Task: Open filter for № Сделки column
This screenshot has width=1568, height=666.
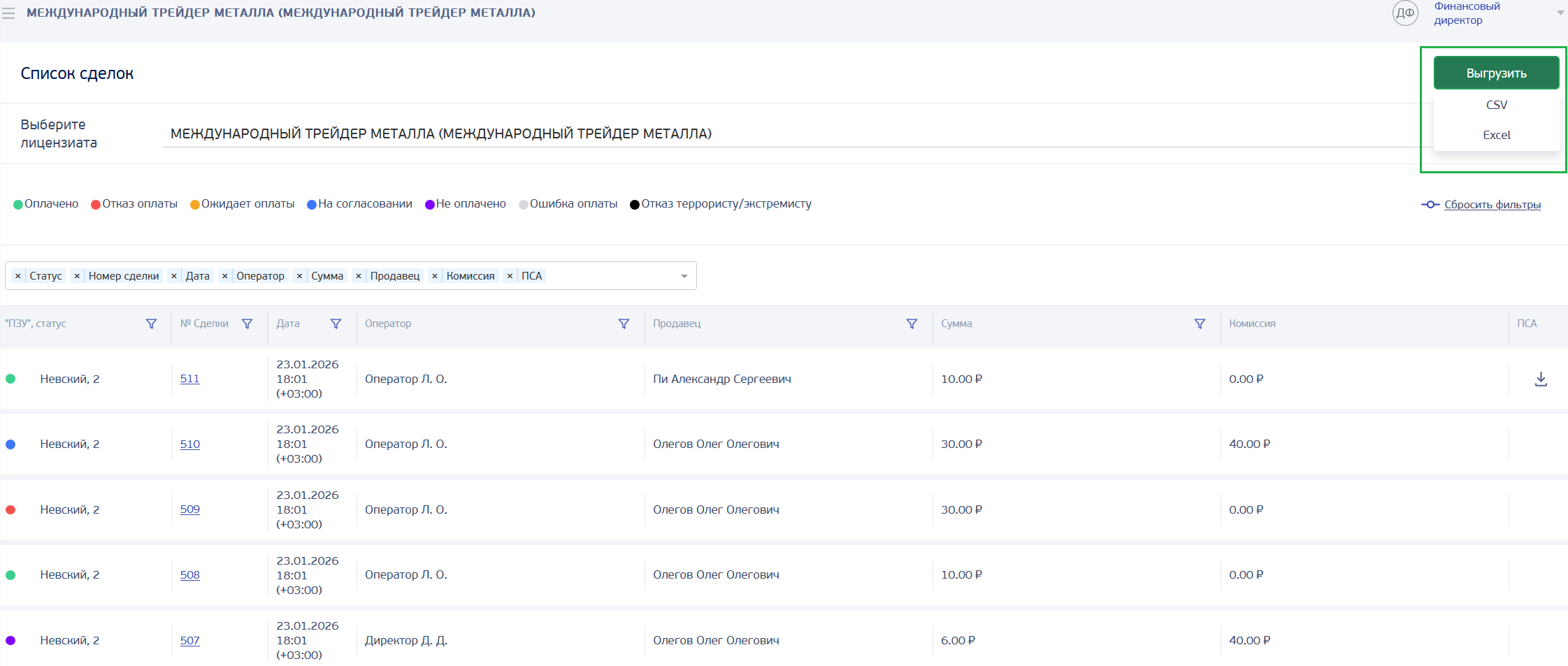Action: [x=247, y=324]
